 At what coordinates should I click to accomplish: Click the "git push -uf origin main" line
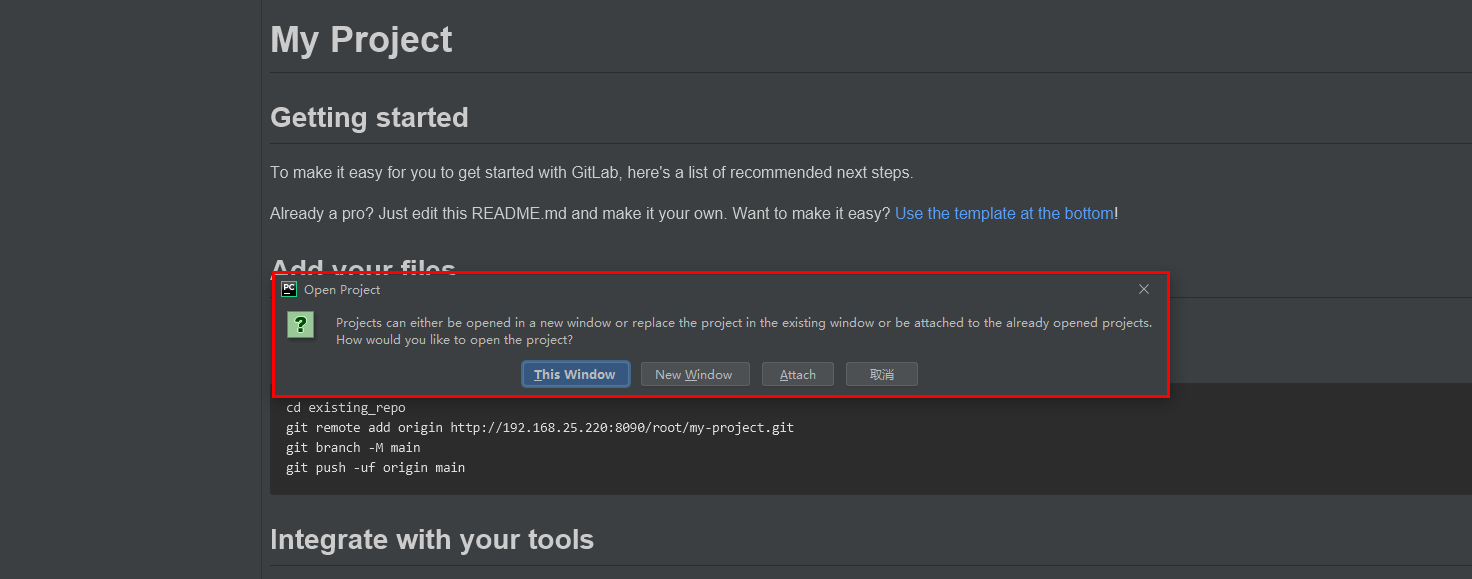pos(375,467)
